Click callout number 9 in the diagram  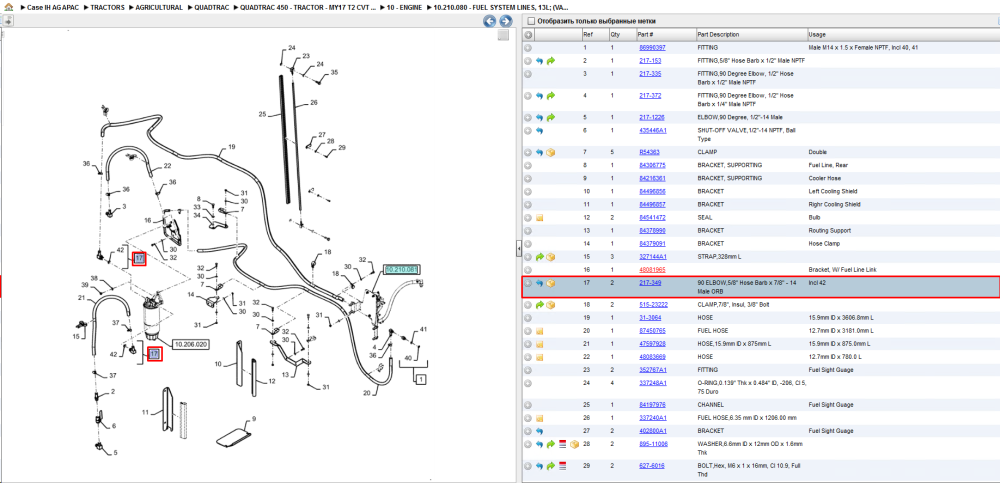click(253, 419)
